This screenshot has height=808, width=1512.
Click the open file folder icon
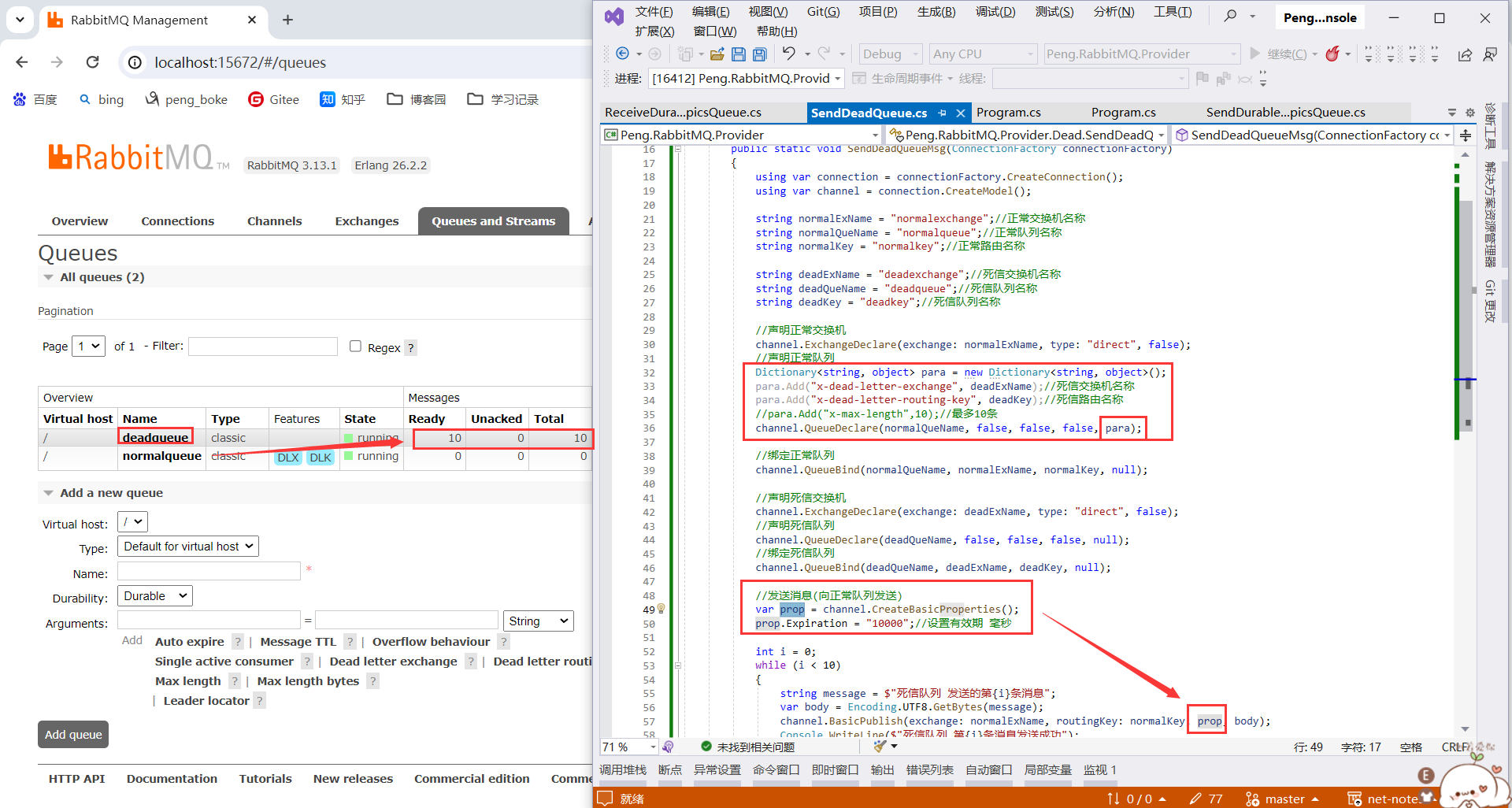coord(717,54)
